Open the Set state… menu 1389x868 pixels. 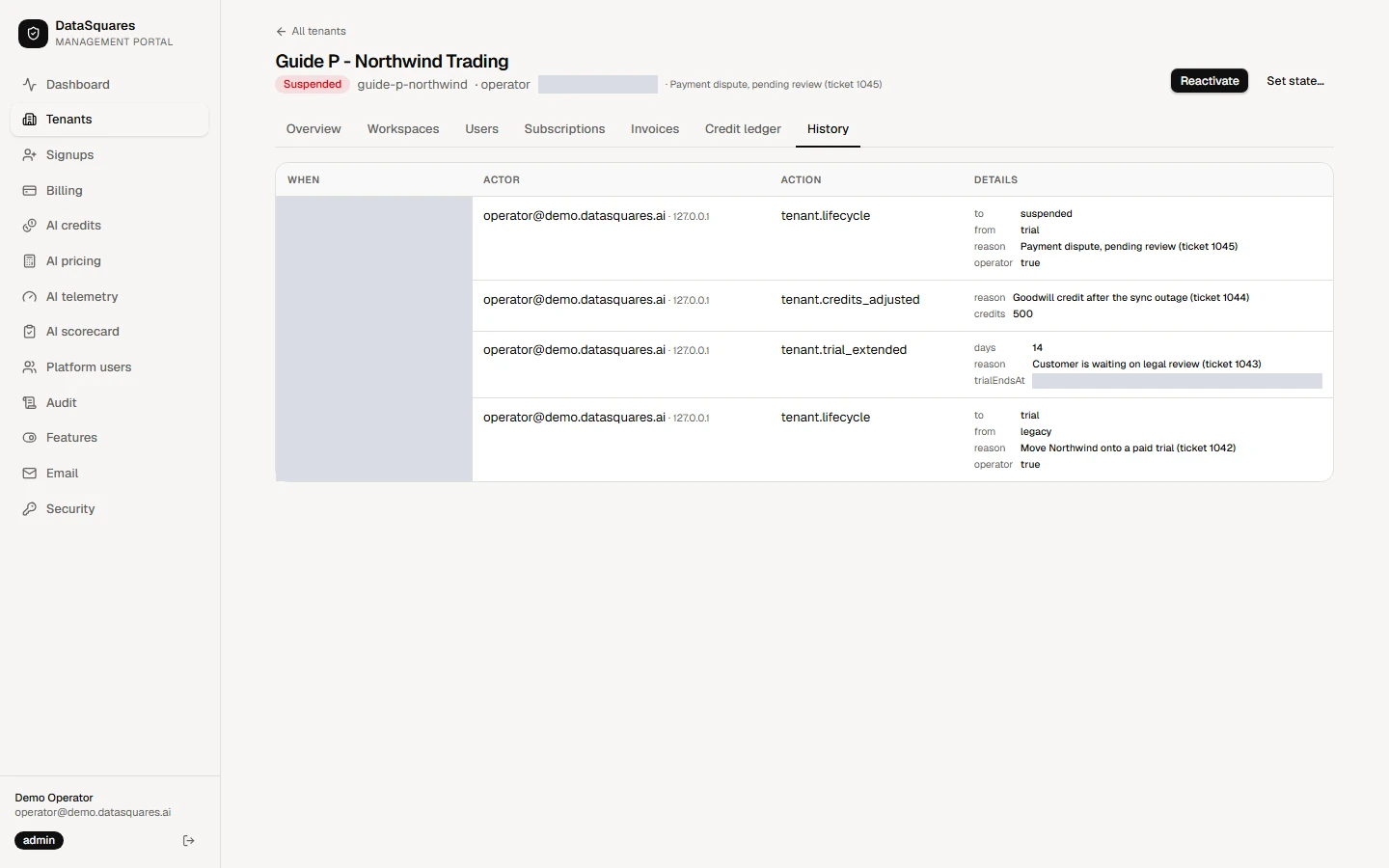click(1294, 81)
